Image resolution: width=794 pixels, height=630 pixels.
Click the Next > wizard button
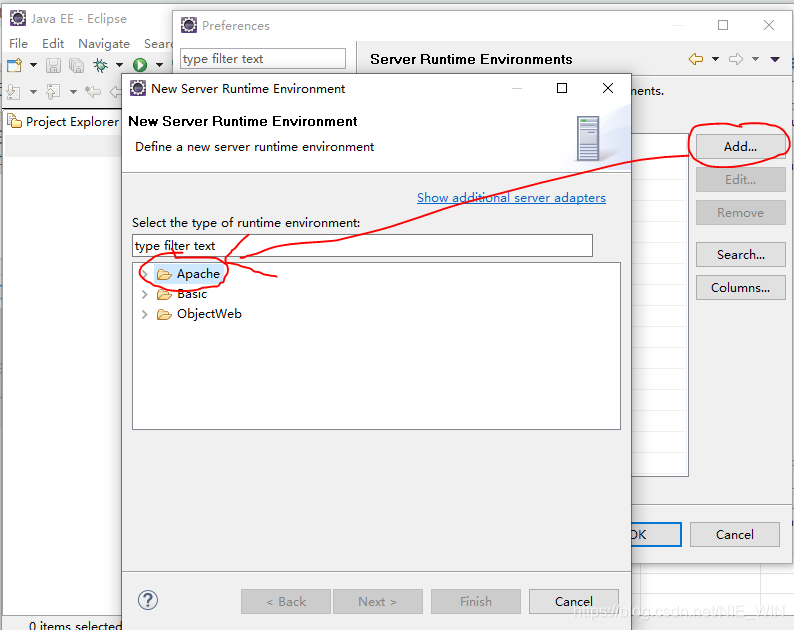coord(378,602)
